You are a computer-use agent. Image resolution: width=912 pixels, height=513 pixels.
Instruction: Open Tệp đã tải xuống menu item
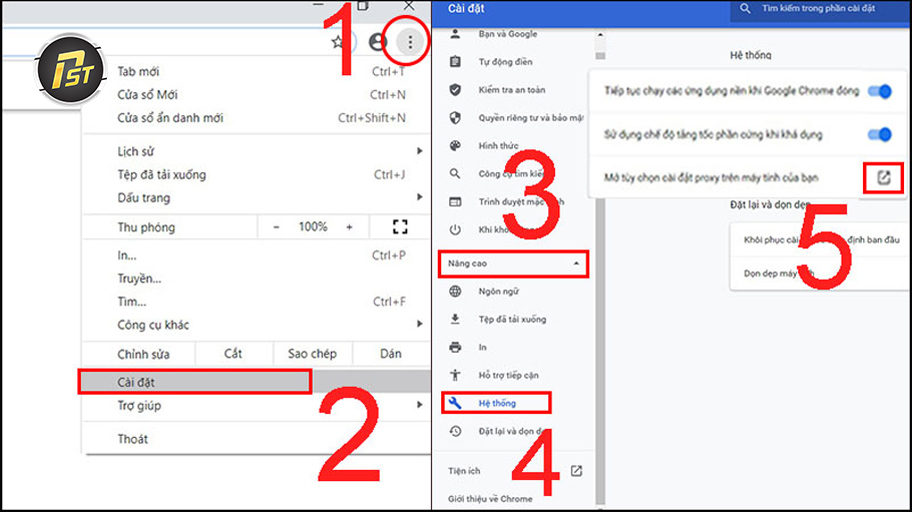pyautogui.click(x=256, y=174)
